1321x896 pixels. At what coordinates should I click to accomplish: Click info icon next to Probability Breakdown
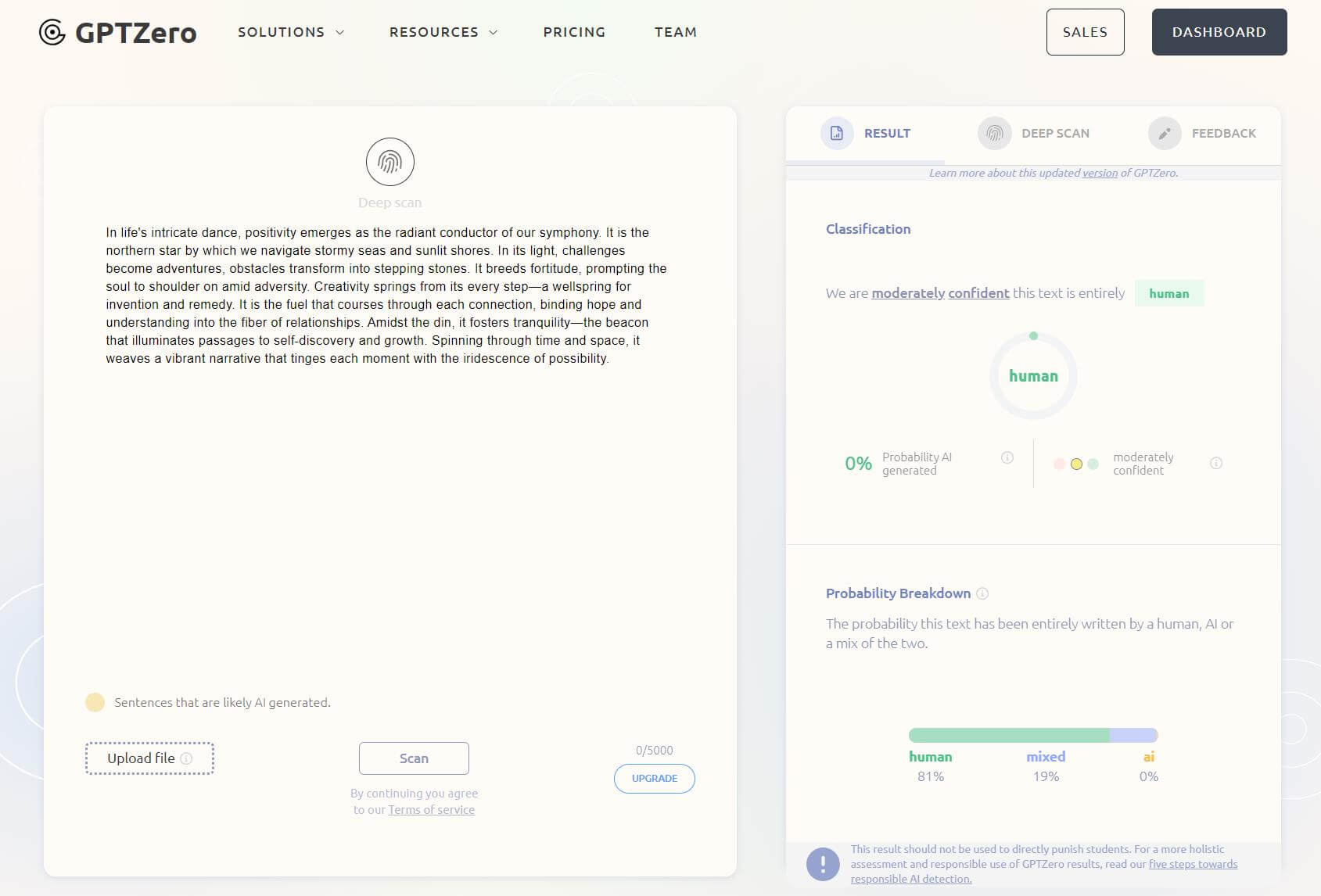point(982,593)
